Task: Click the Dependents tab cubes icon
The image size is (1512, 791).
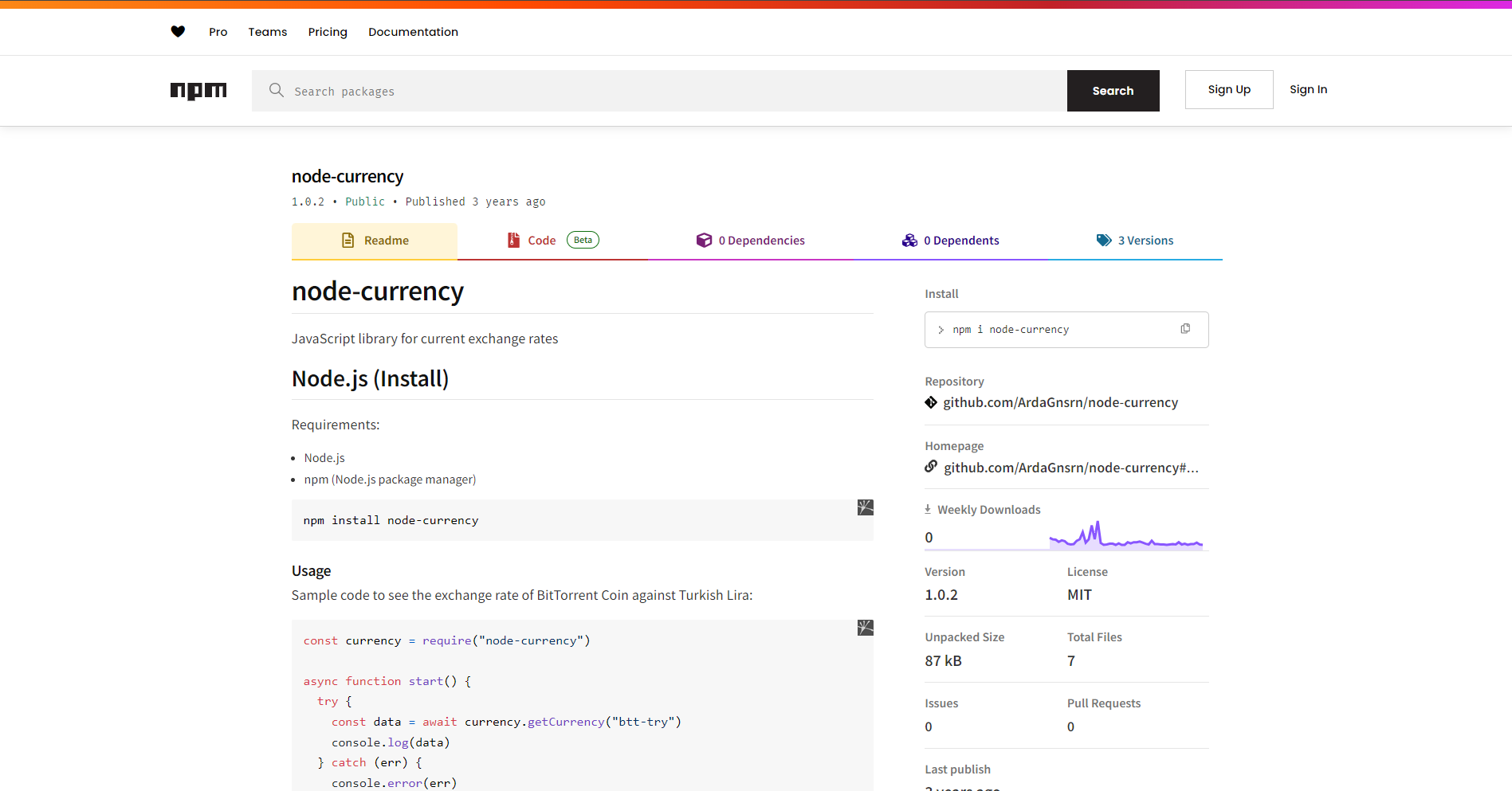Action: [x=909, y=241]
